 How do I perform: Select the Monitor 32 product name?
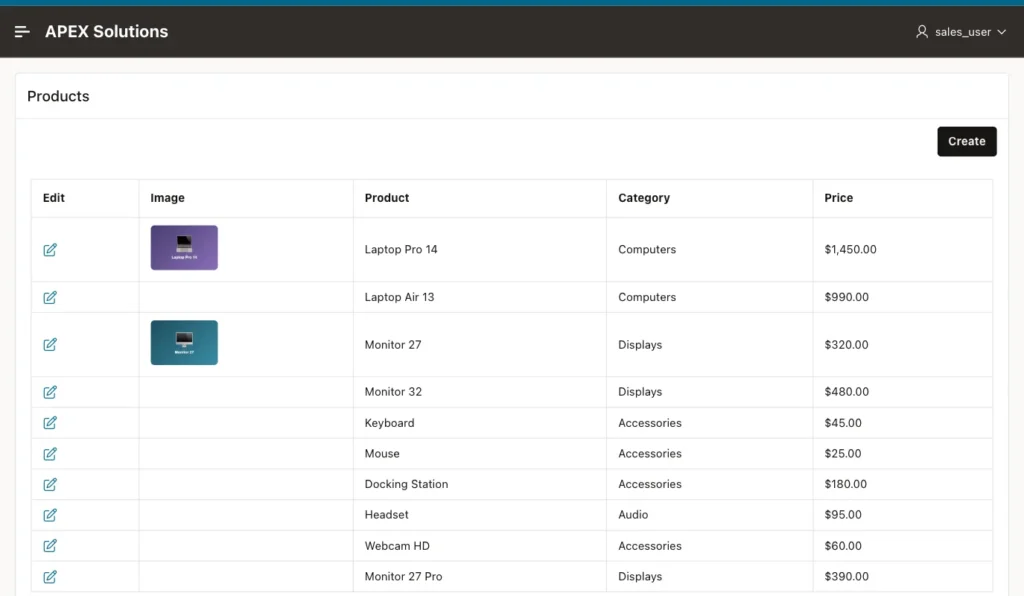click(393, 392)
